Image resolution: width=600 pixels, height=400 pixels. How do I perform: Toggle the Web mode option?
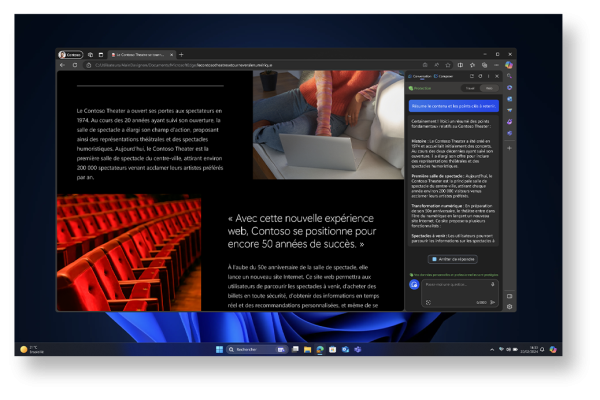pos(489,88)
